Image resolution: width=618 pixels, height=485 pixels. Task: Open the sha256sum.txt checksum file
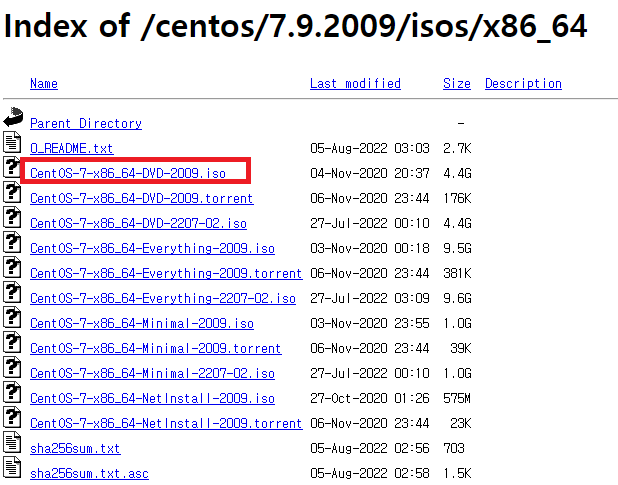(75, 448)
